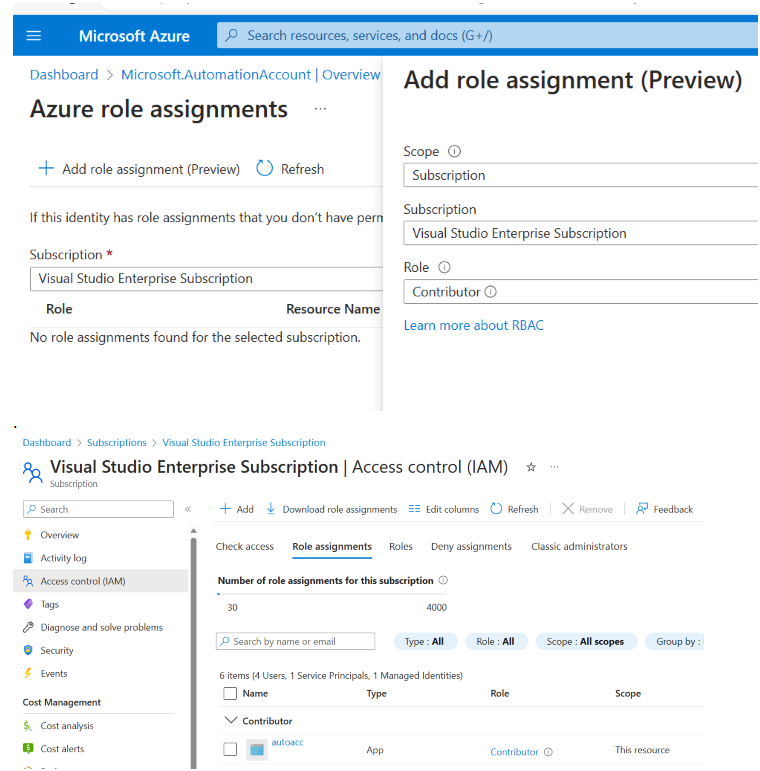Screen dimensions: 760x771
Task: Click the Cost alerts icon in sidebar
Action: click(28, 748)
